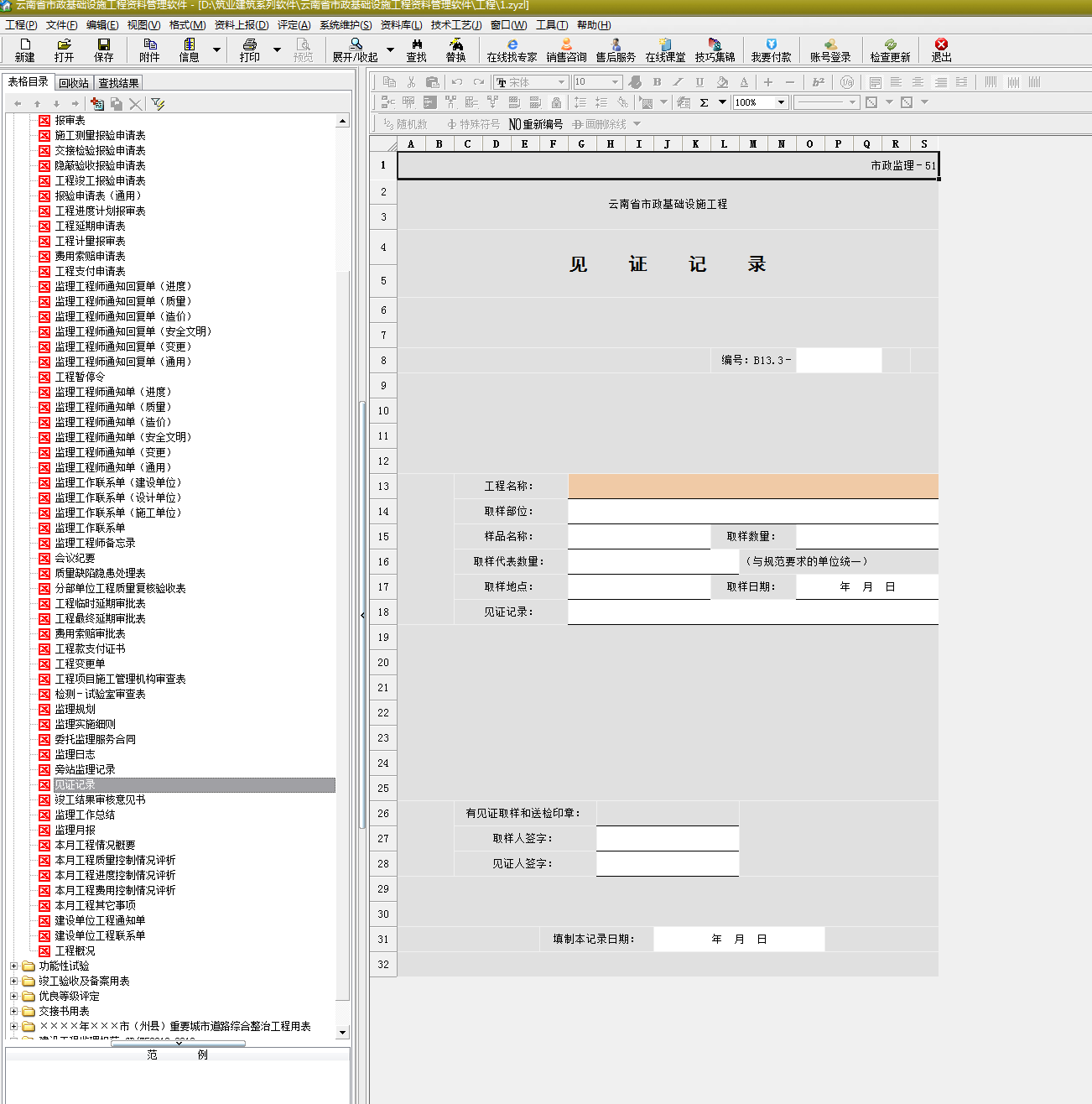The width and height of the screenshot is (1092, 1104).
Task: Open the line style dropdown
Action: point(852,102)
